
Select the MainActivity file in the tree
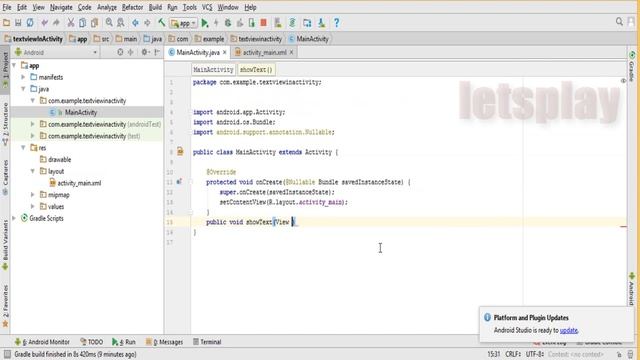tap(80, 112)
